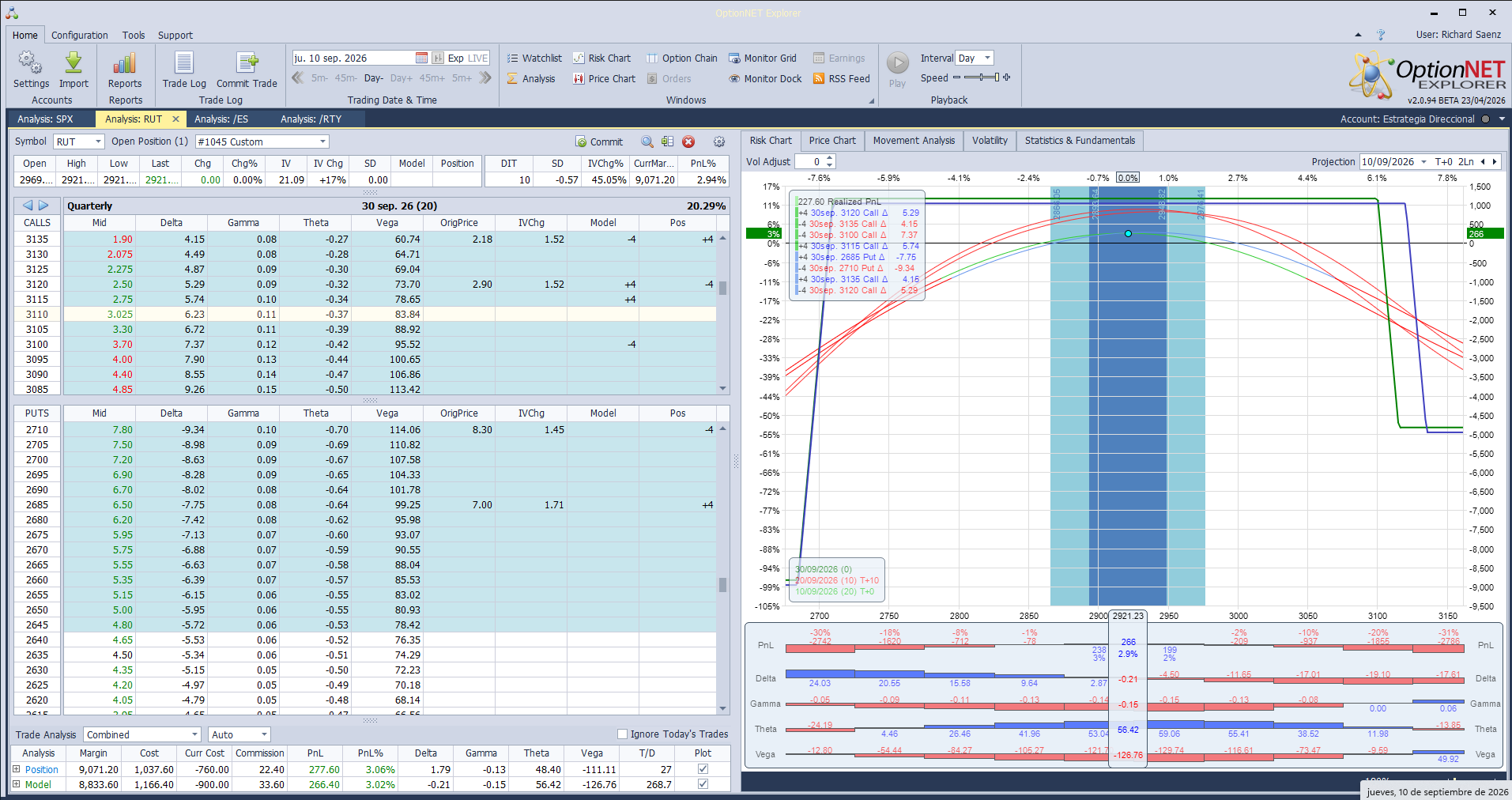Click the Commit Trade icon
The height and width of the screenshot is (800, 1512).
(247, 63)
